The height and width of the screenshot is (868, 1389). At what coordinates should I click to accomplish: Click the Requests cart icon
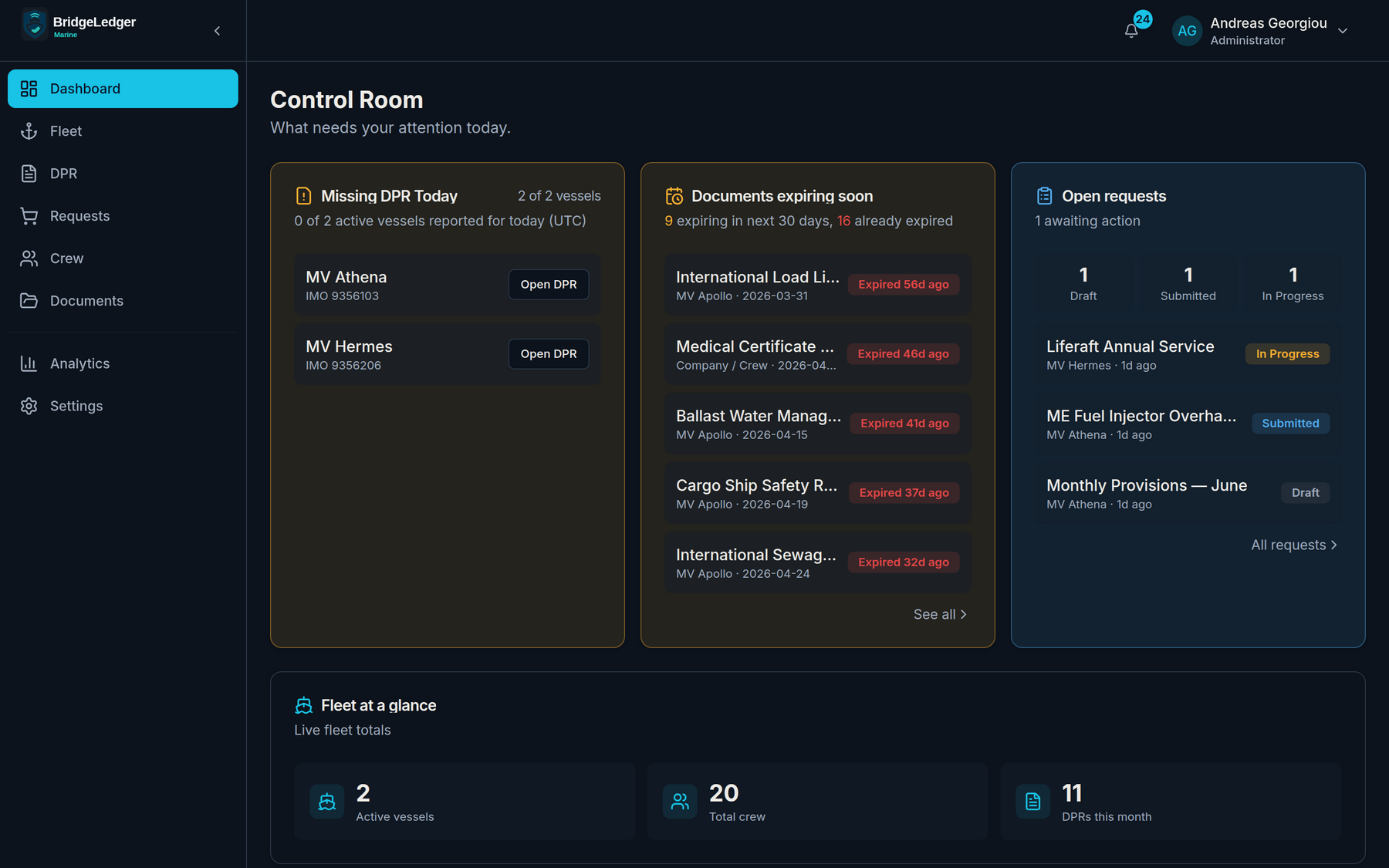[29, 216]
